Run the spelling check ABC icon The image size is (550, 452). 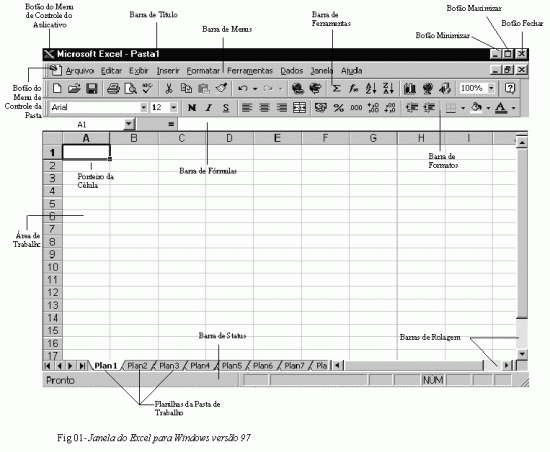pyautogui.click(x=147, y=88)
